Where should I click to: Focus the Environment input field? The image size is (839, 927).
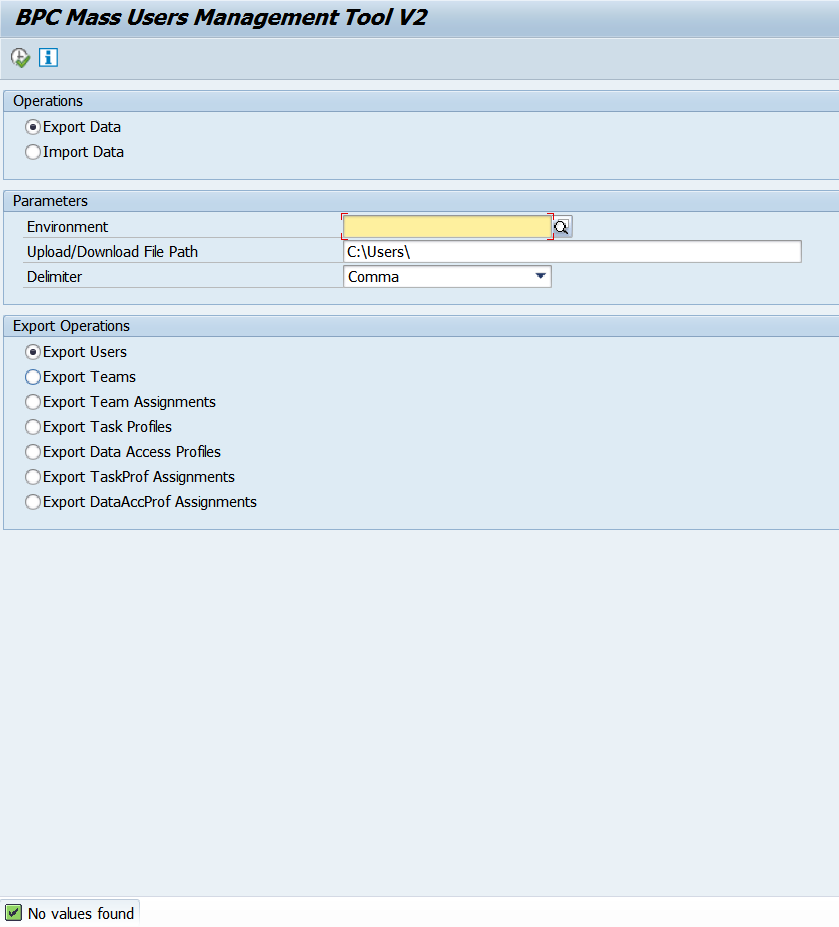[448, 227]
